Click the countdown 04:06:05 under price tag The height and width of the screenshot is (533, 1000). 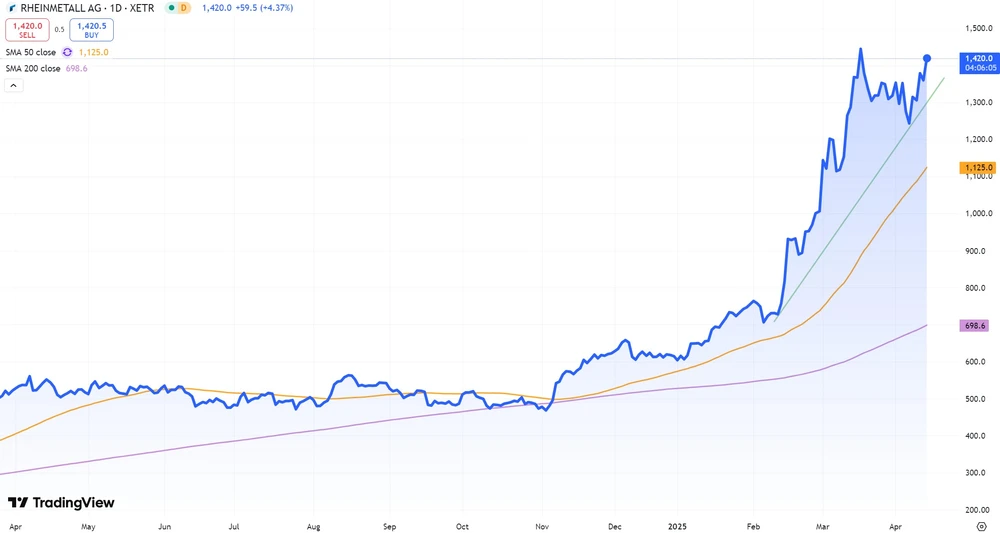980,68
